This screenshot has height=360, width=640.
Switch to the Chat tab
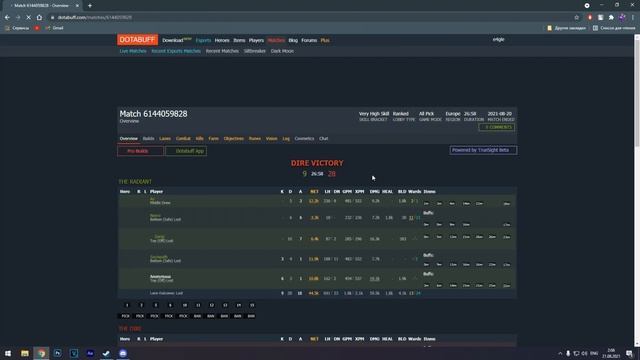click(x=324, y=139)
